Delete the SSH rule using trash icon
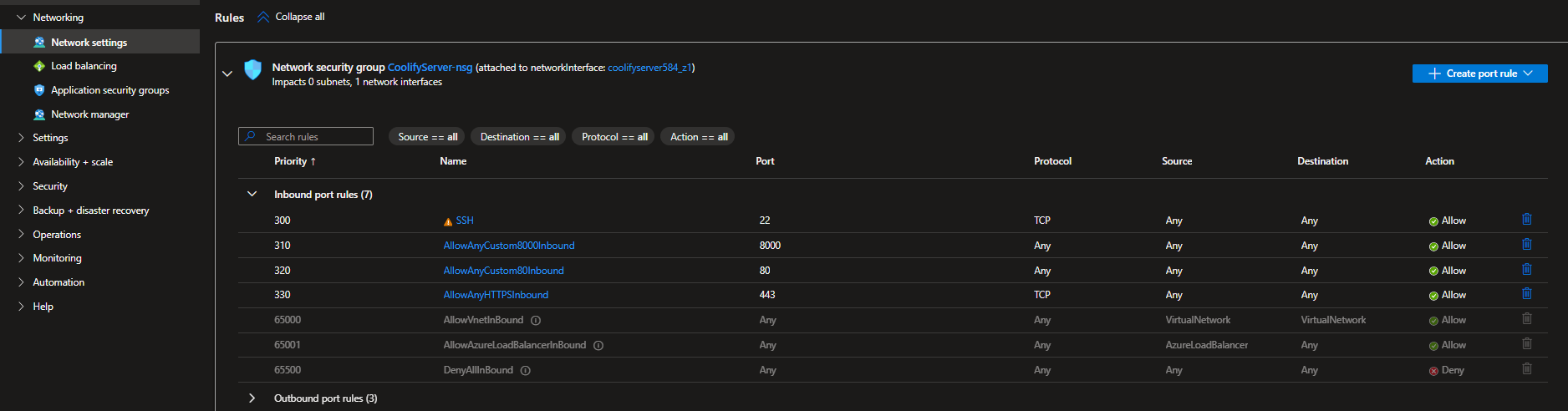This screenshot has height=411, width=1568. coord(1526,220)
